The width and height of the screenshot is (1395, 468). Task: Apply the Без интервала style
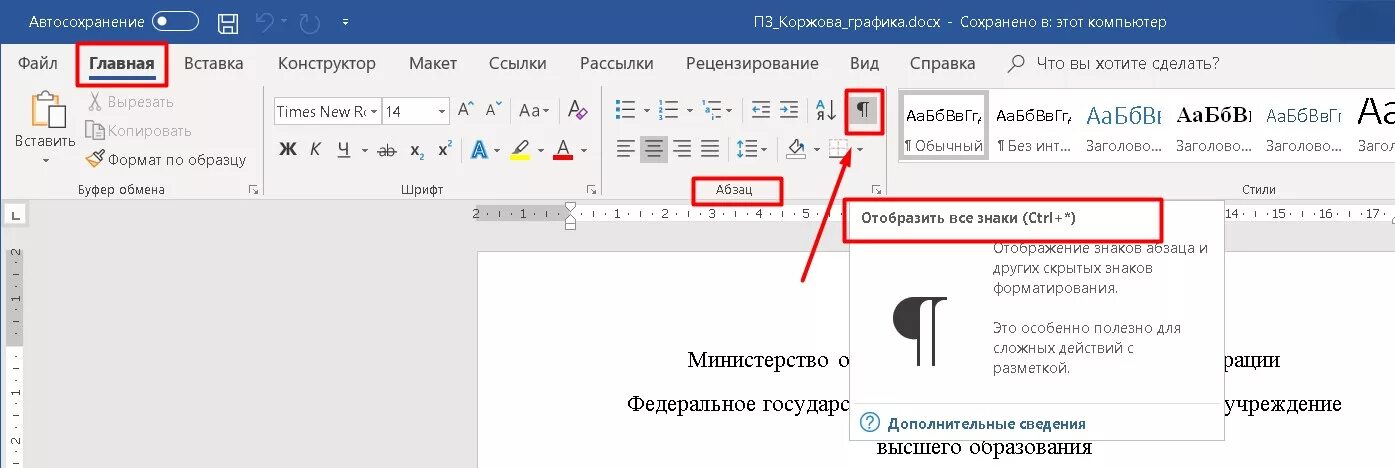(1034, 125)
